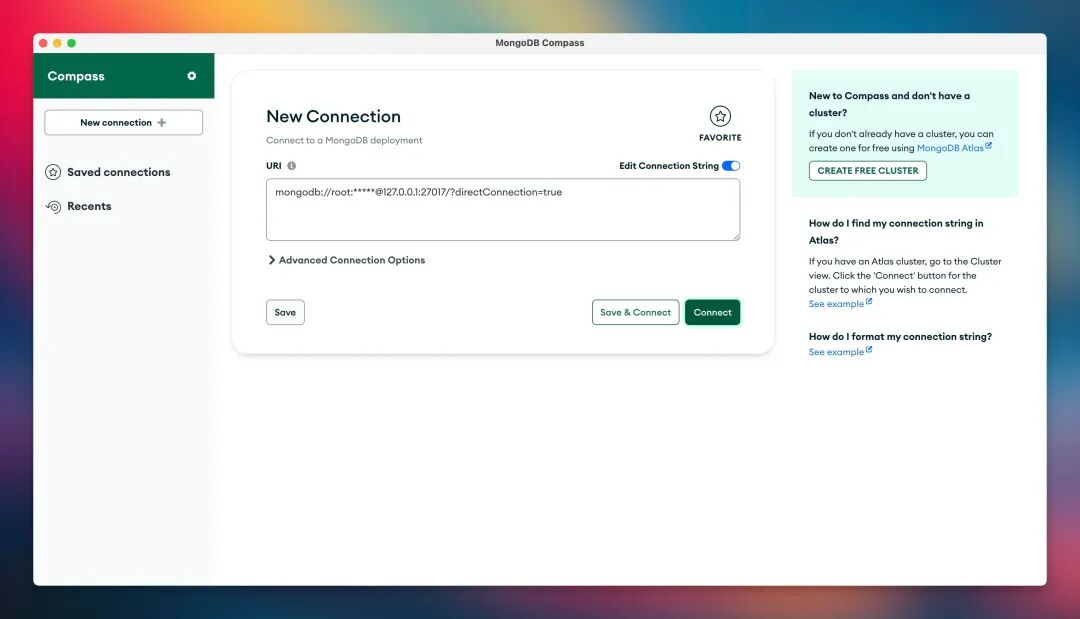This screenshot has height=619, width=1080.
Task: Click the FAVORITE label text
Action: pos(720,138)
